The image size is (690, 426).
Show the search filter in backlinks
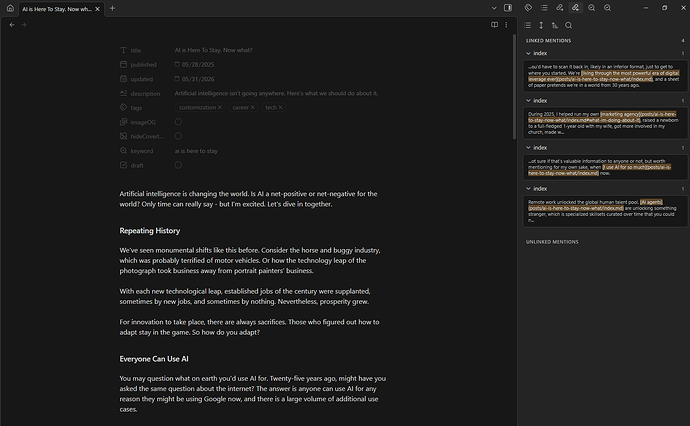(x=569, y=26)
